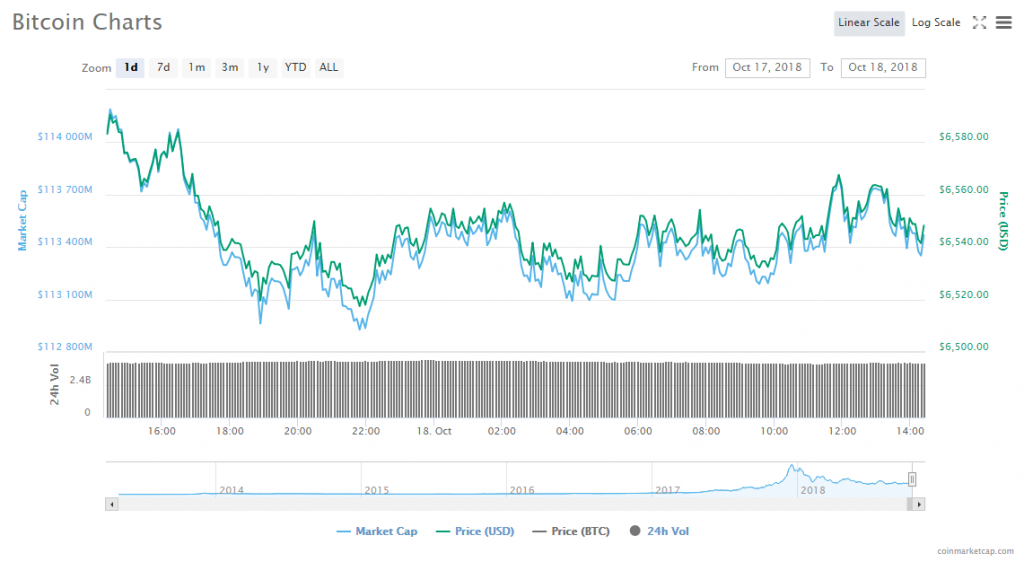The height and width of the screenshot is (562, 1024).
Task: Choose the 1y zoom option
Action: point(262,68)
